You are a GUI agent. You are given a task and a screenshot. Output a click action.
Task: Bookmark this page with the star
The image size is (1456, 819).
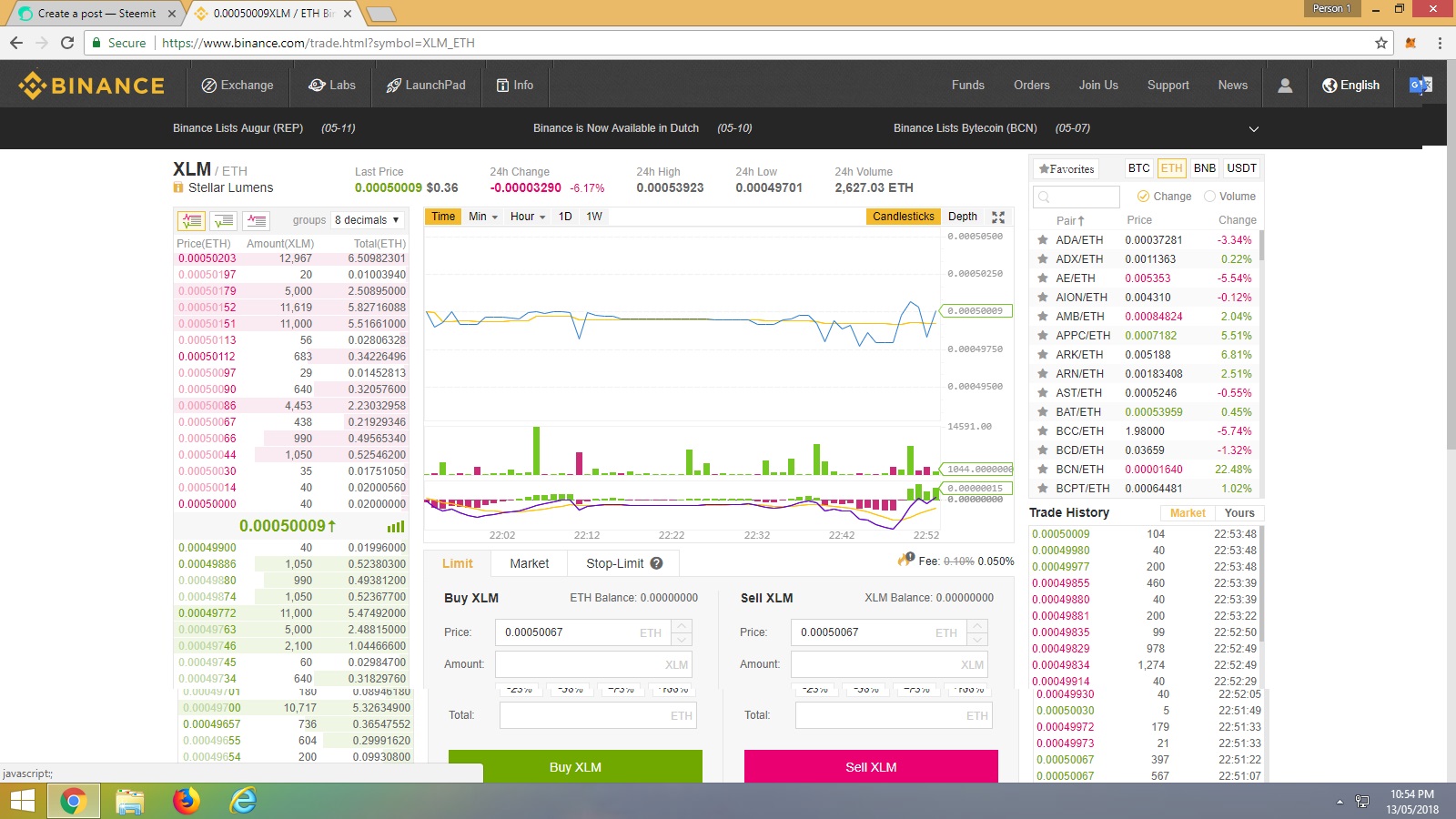pyautogui.click(x=1381, y=43)
